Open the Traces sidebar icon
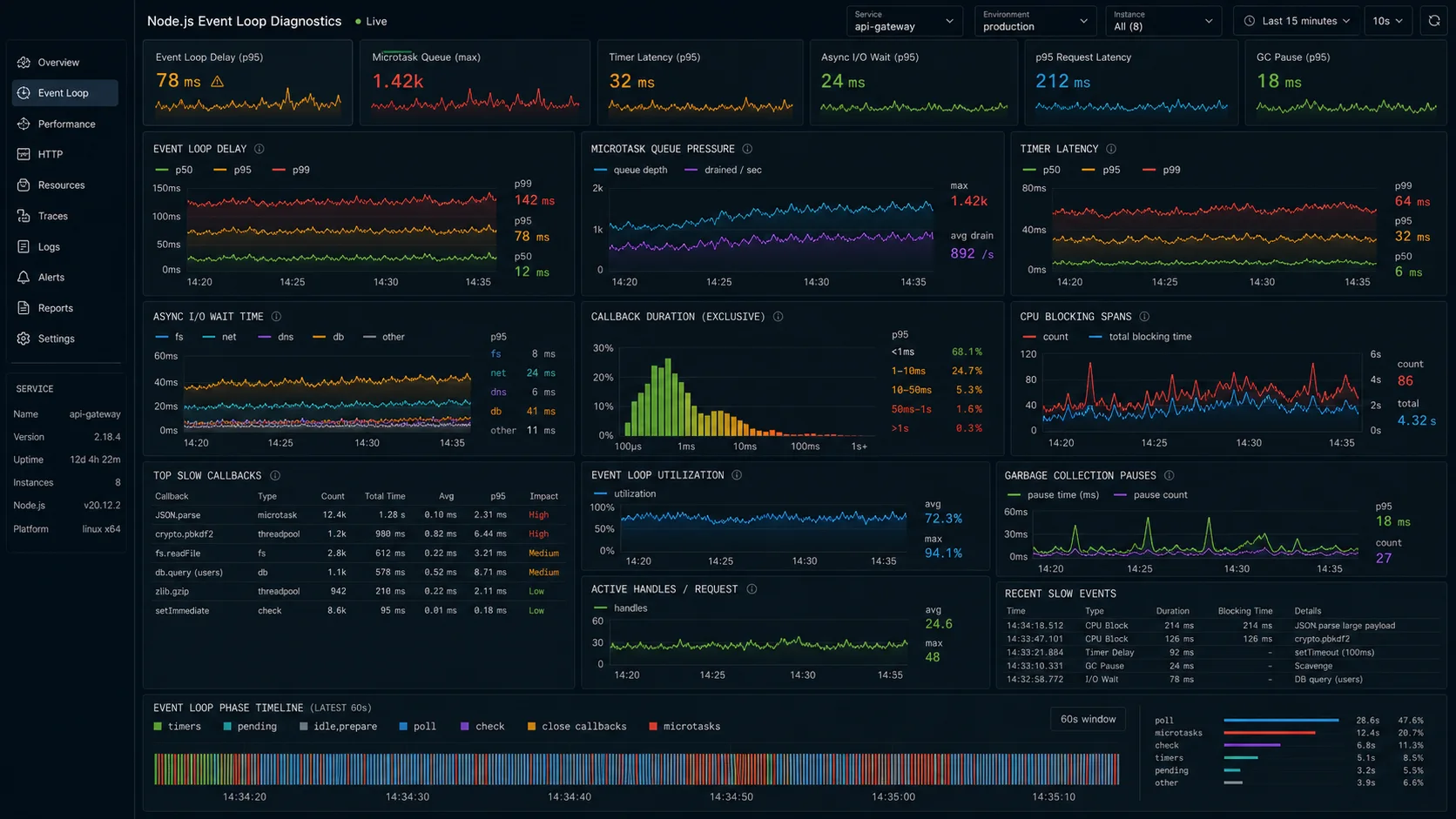The image size is (1456, 819). click(x=24, y=216)
